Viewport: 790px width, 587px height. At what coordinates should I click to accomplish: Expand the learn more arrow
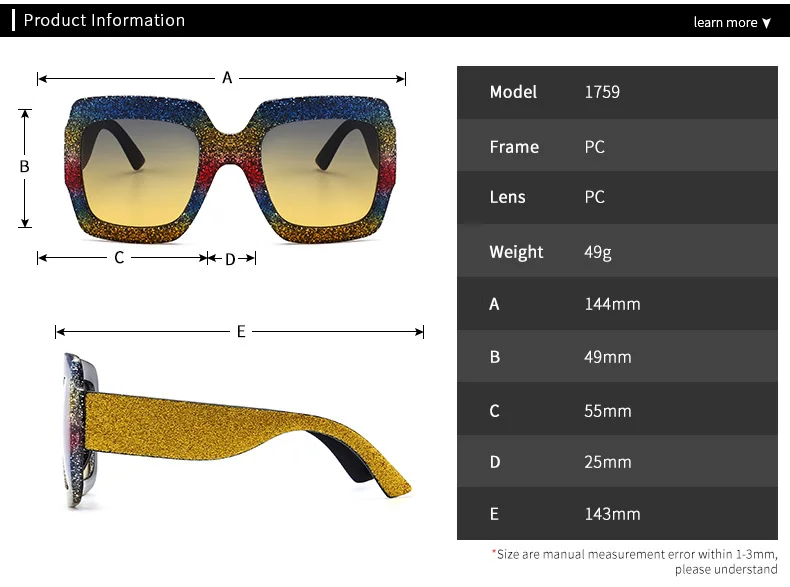tap(766, 23)
